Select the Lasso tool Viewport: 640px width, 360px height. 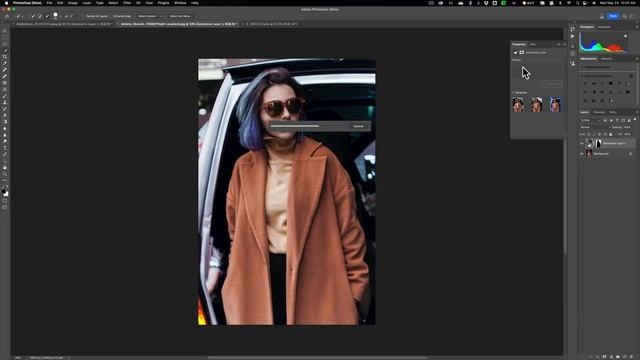[x=5, y=44]
